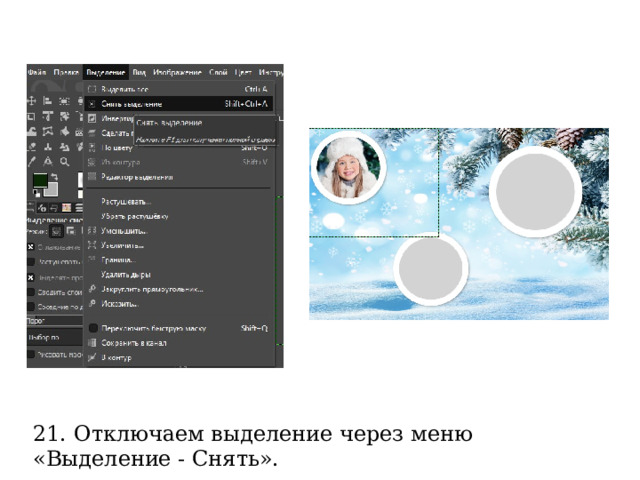Toggle Выделять прозрачные области checkbox
This screenshot has width=640, height=480.
pos(31,277)
